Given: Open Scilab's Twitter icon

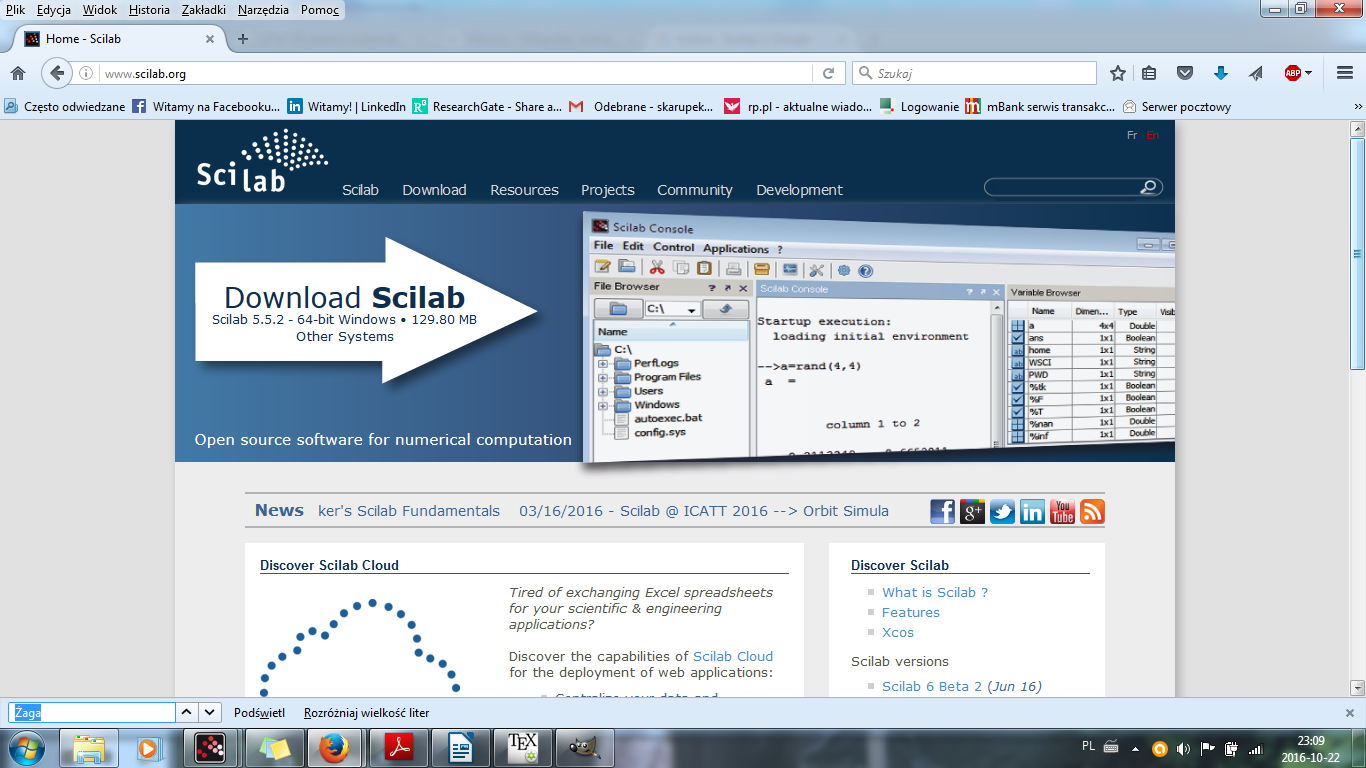Looking at the screenshot, I should 1003,512.
